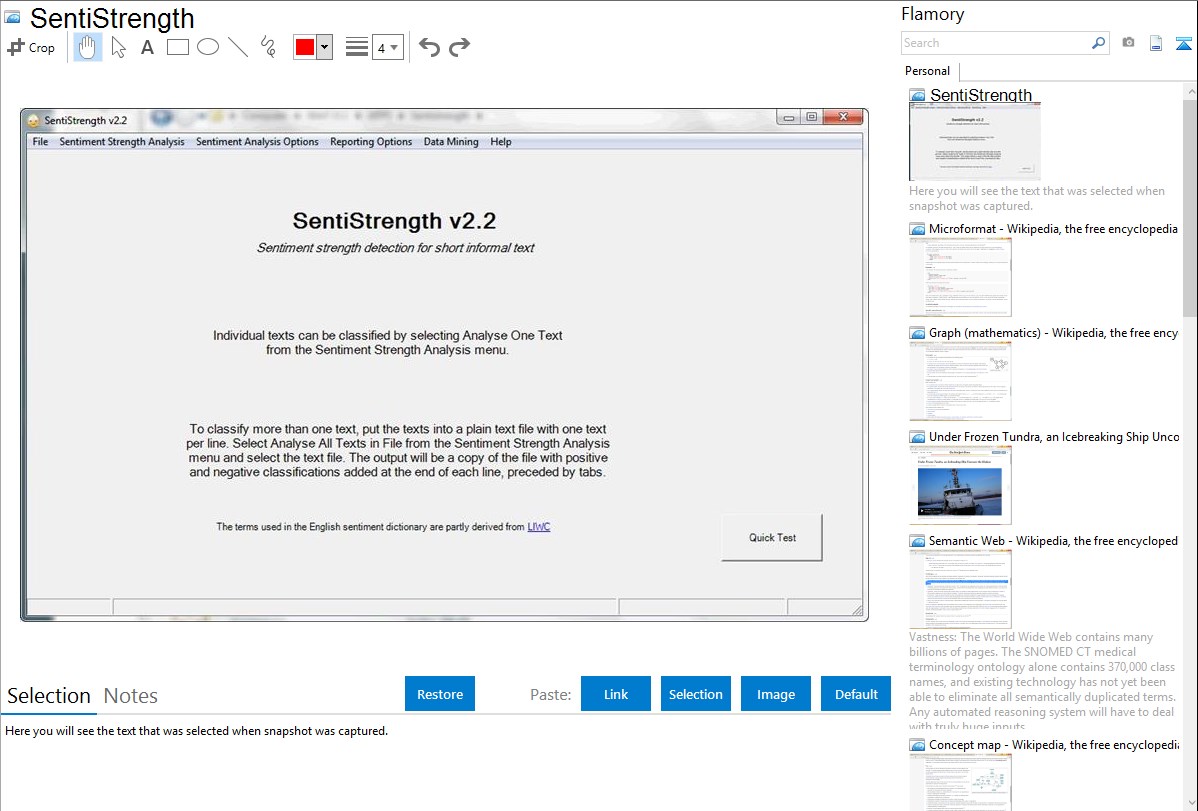Open the Semantic Web snapshot thumbnail
This screenshot has height=811, width=1198.
coord(960,589)
